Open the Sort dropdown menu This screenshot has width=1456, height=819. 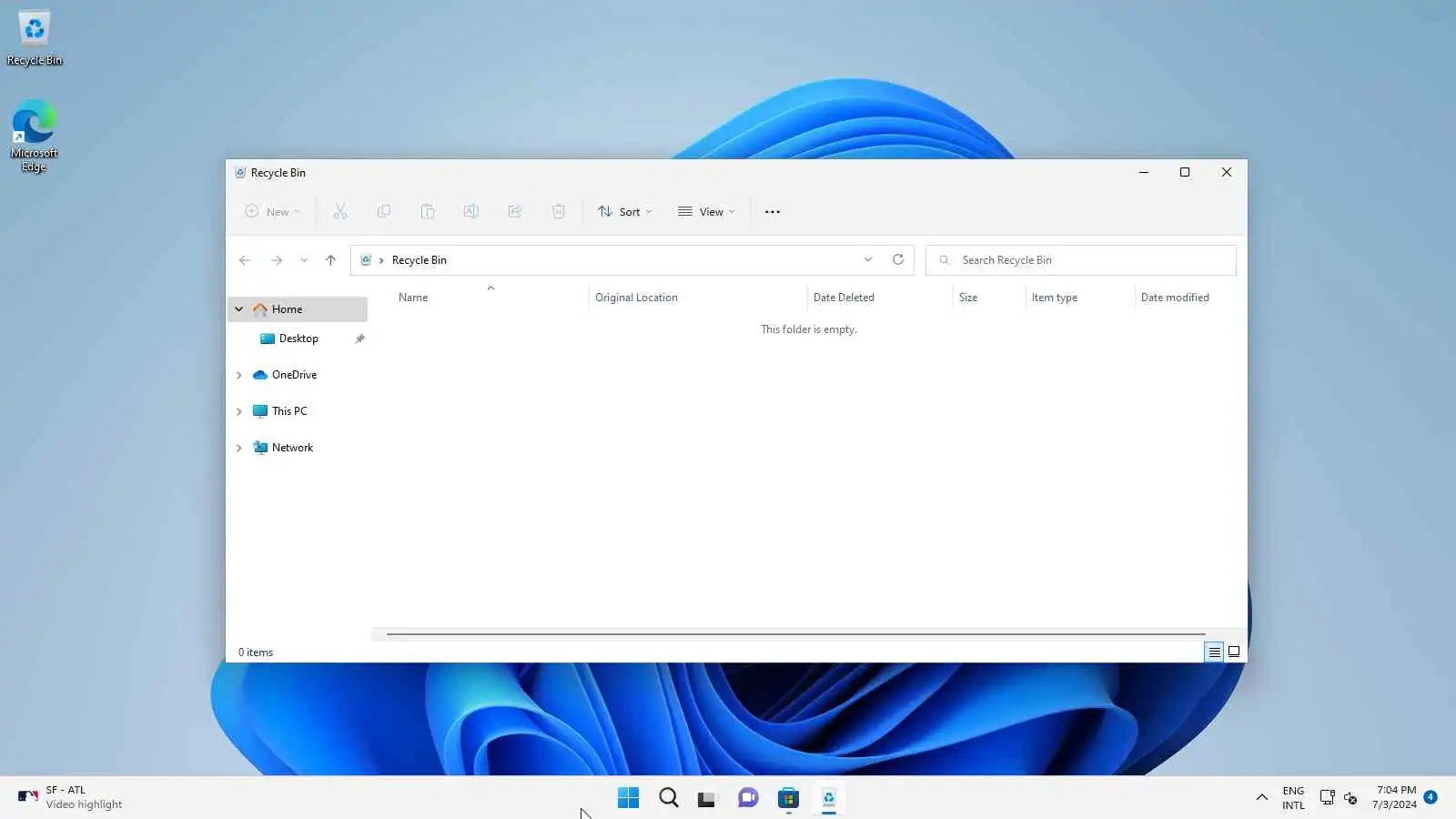pyautogui.click(x=625, y=212)
